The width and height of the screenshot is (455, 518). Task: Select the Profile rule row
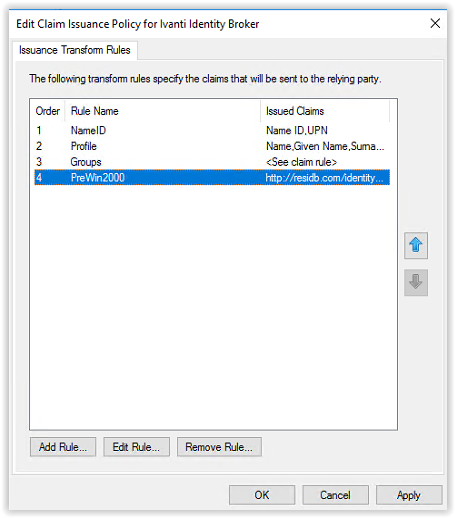[x=212, y=146]
